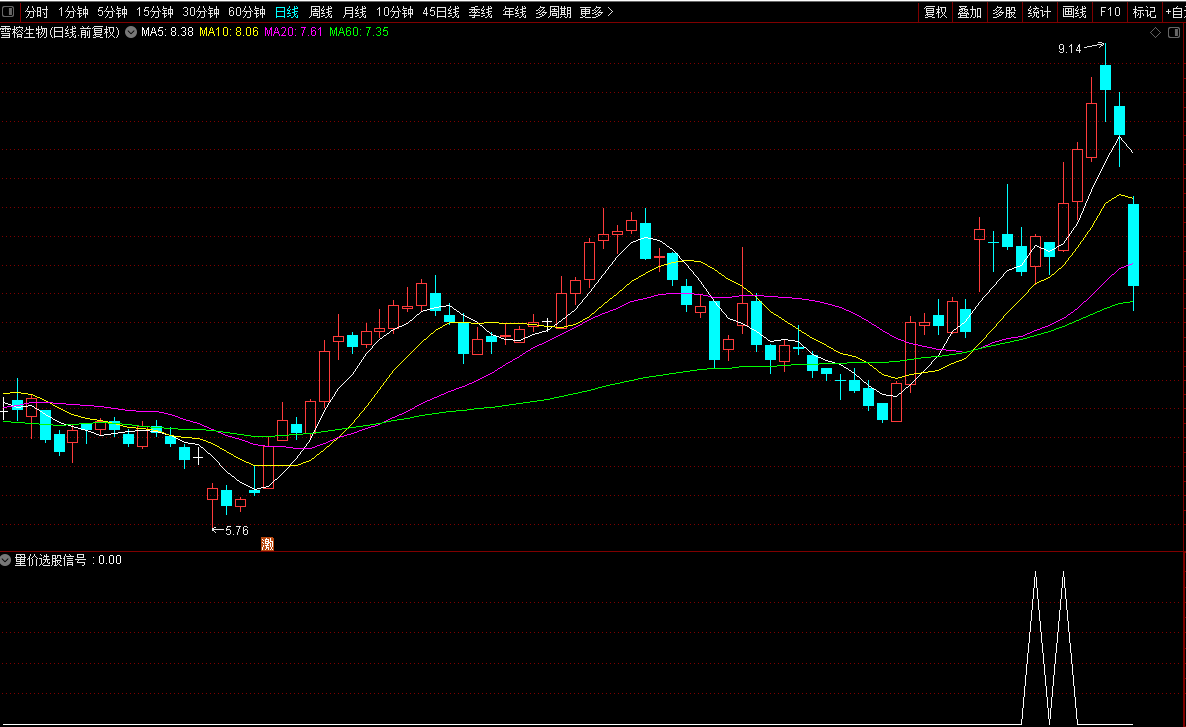
Task: Click the 5.76 low price label
Action: click(x=237, y=531)
